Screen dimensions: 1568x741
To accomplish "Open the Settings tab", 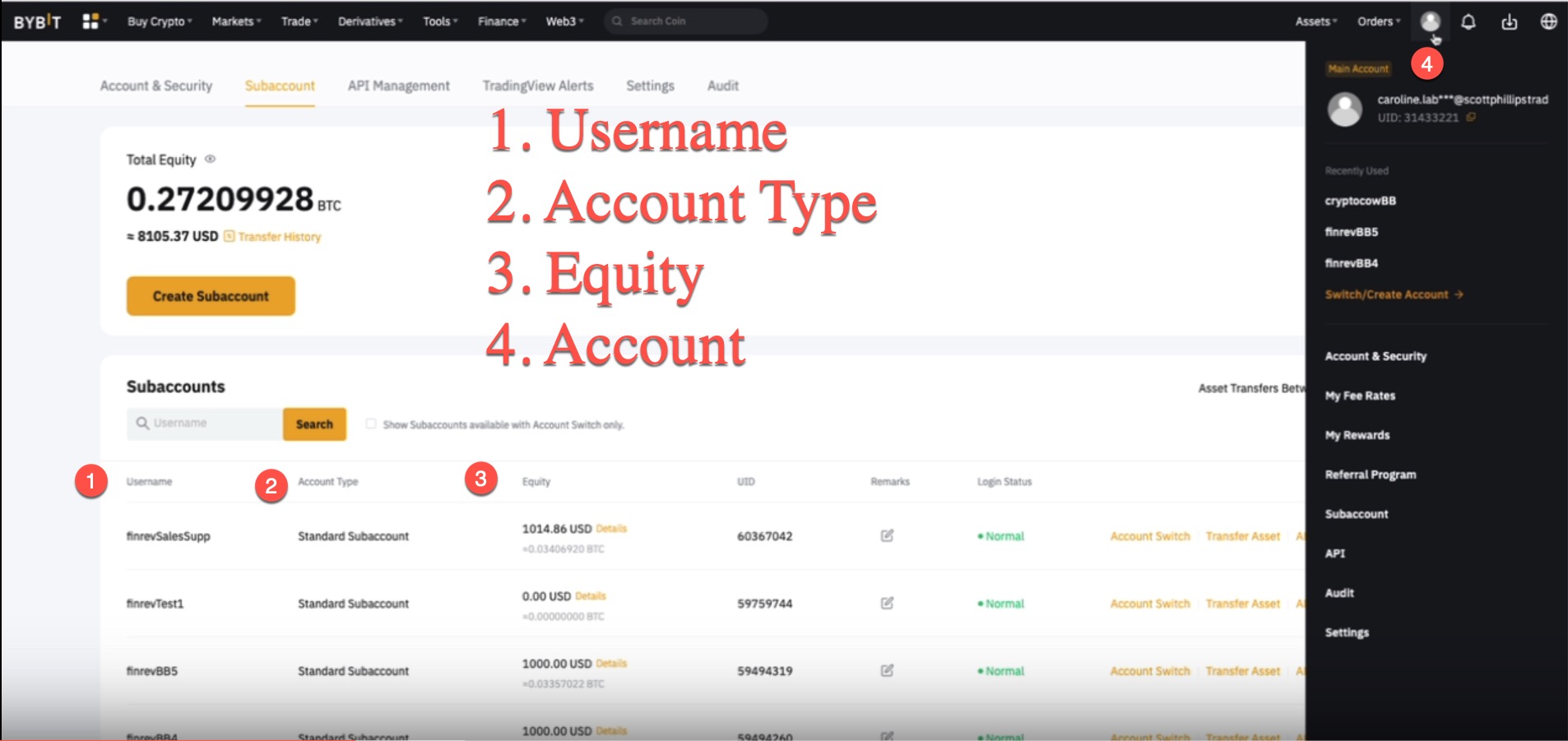I will pos(650,86).
